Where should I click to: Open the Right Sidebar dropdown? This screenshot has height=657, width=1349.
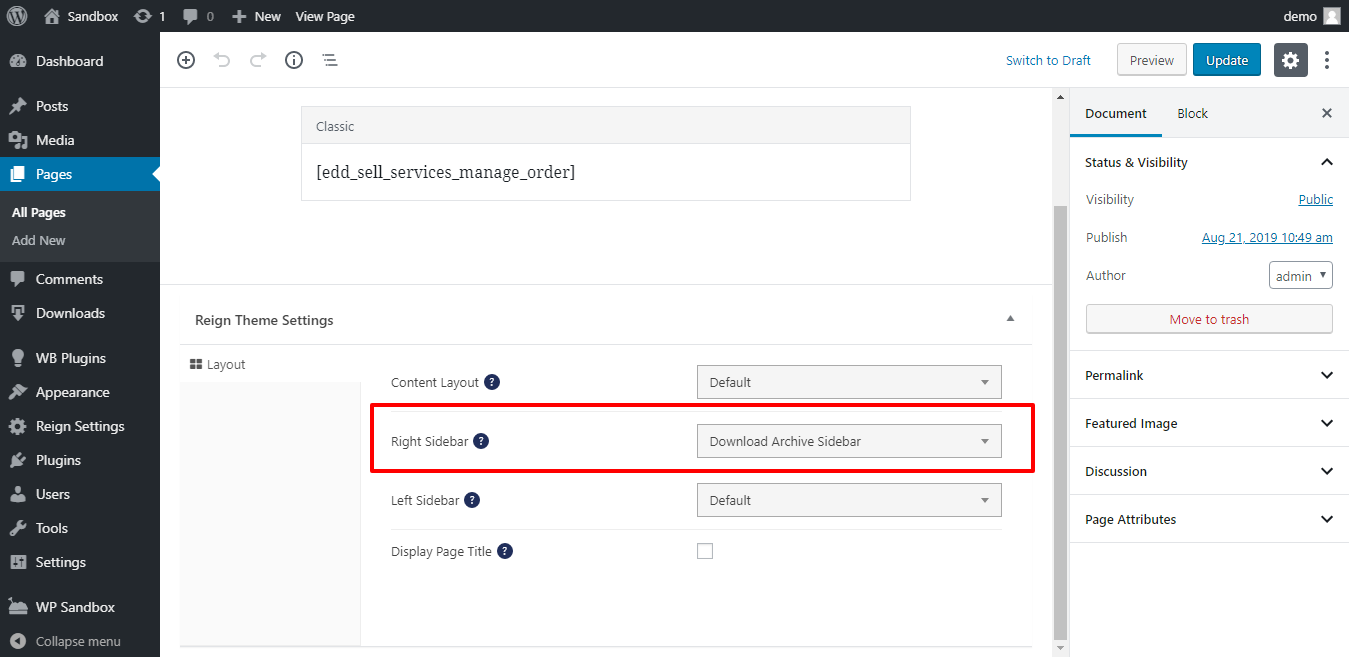[849, 441]
